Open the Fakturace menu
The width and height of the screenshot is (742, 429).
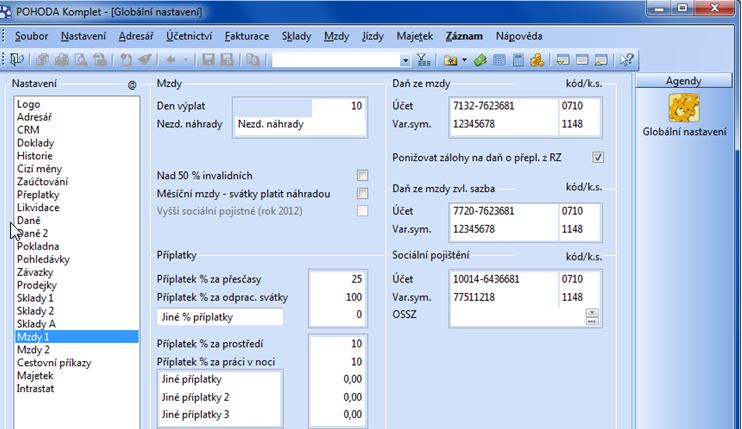click(x=247, y=36)
